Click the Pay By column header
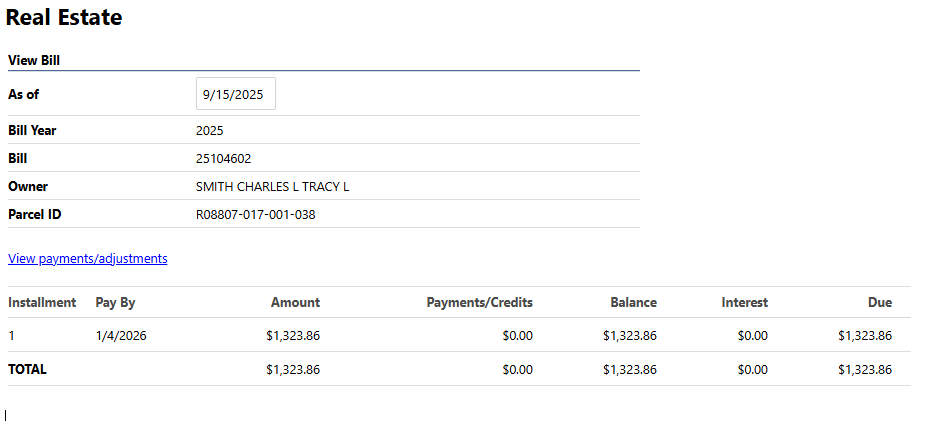 [x=115, y=302]
